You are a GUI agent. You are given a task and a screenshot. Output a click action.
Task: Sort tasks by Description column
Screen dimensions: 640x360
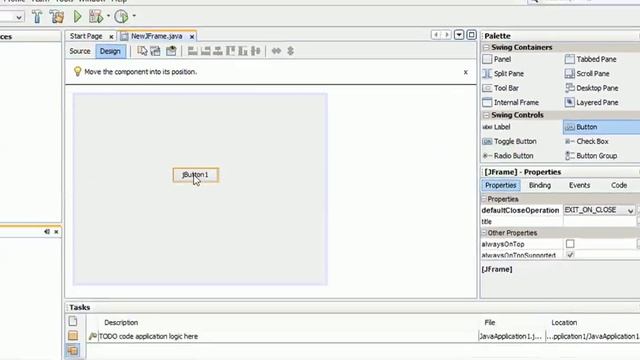pyautogui.click(x=121, y=322)
